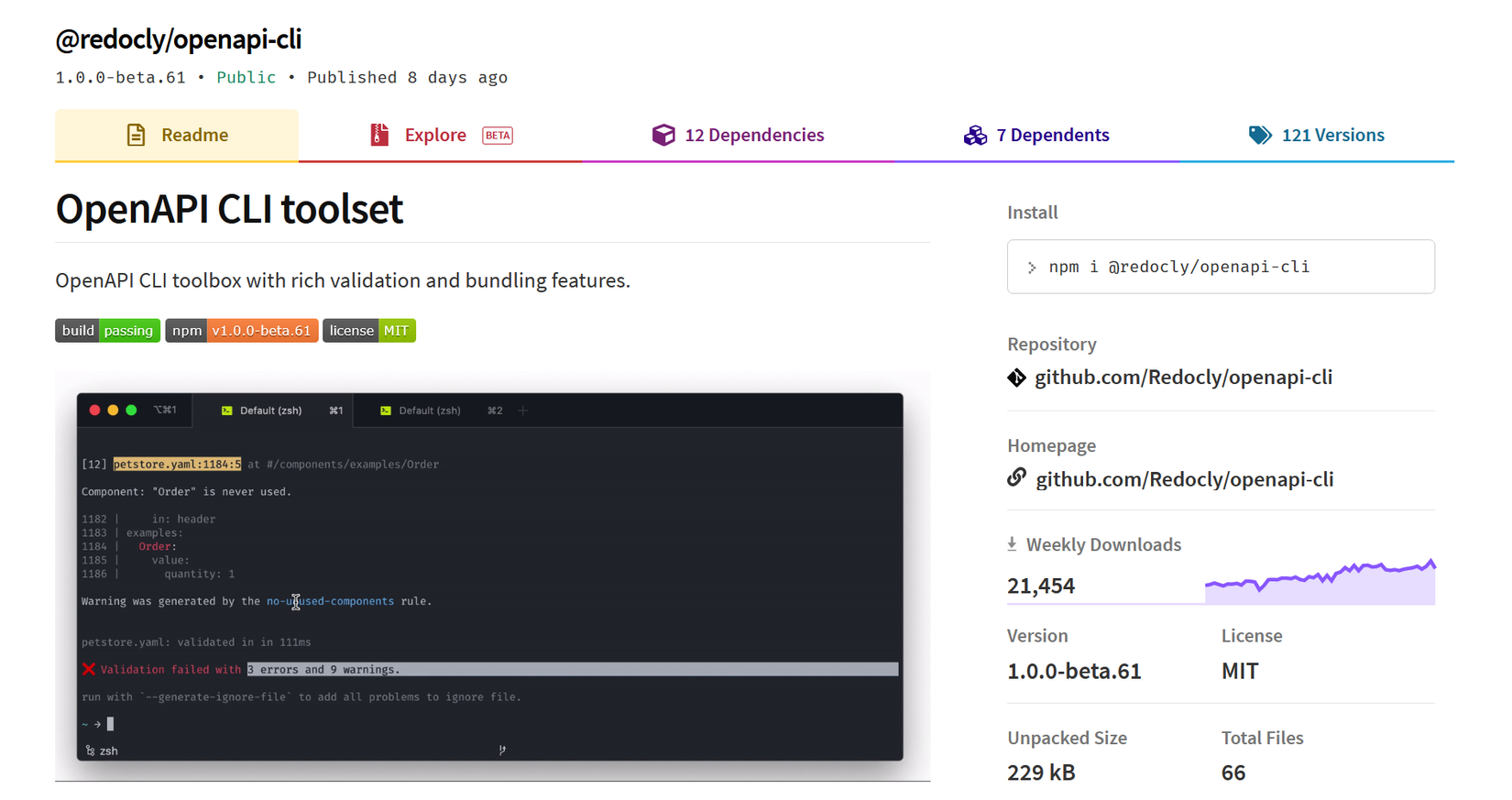Click the git diamond icon beside Repository link
The image size is (1512, 800).
[1016, 378]
